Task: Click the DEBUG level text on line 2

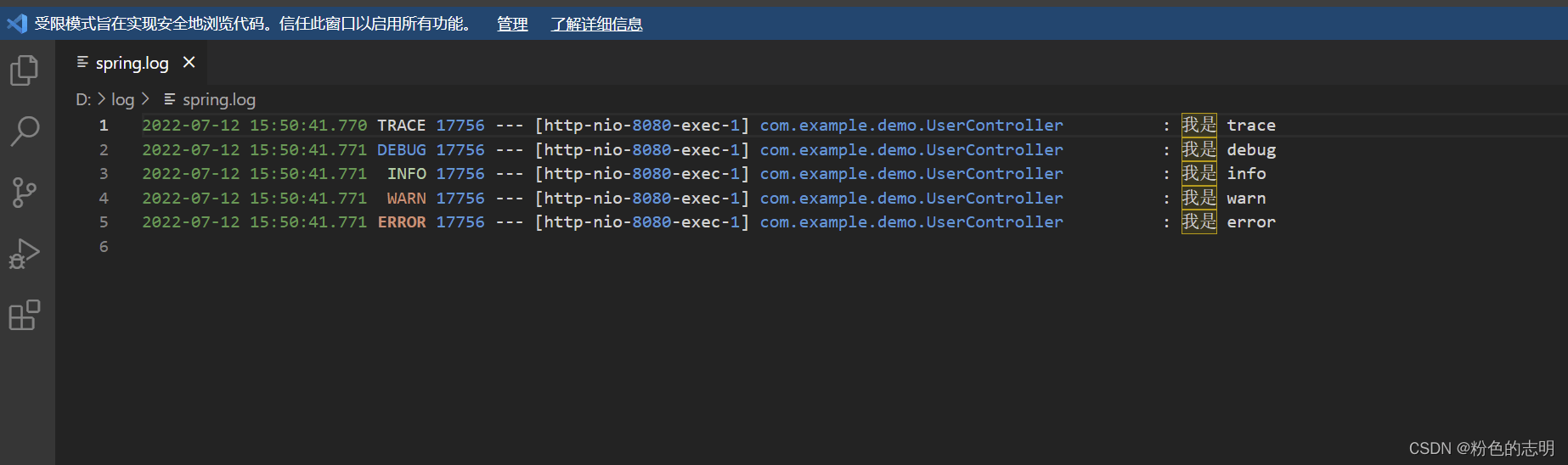Action: point(401,150)
